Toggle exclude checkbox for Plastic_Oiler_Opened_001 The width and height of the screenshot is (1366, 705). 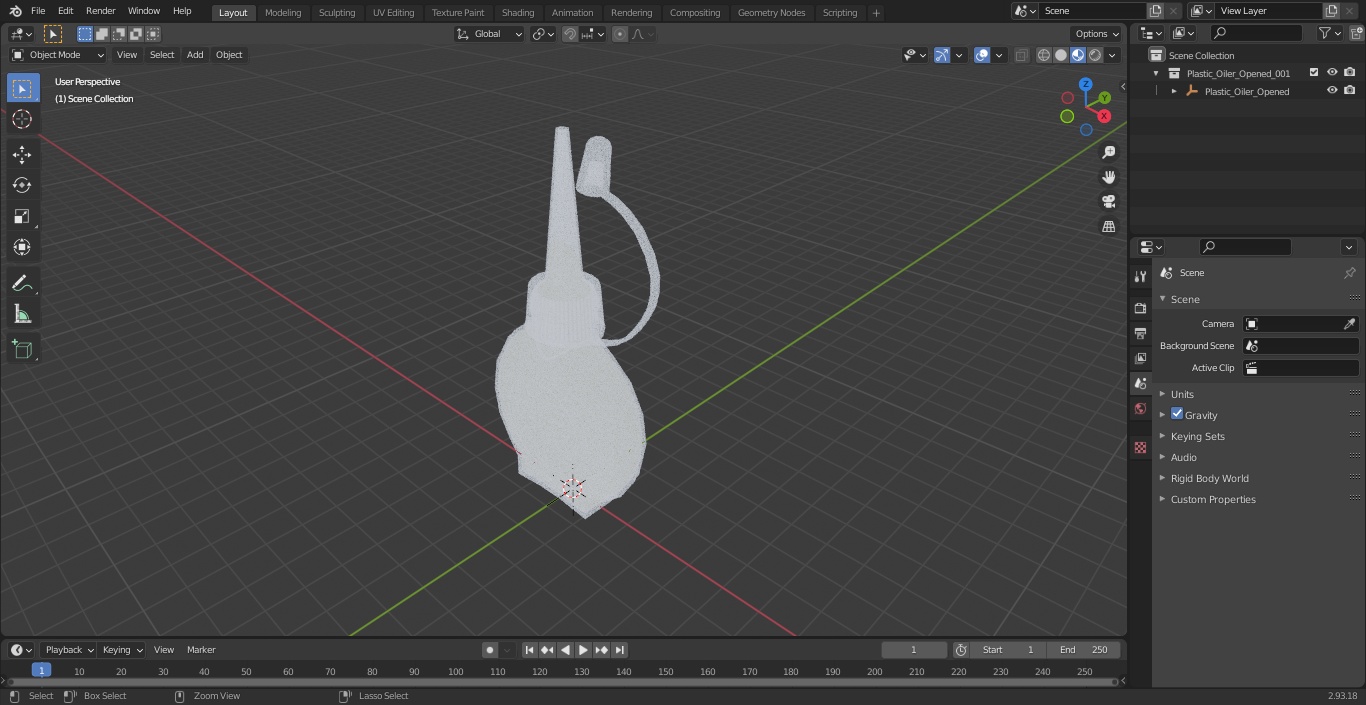pyautogui.click(x=1314, y=73)
